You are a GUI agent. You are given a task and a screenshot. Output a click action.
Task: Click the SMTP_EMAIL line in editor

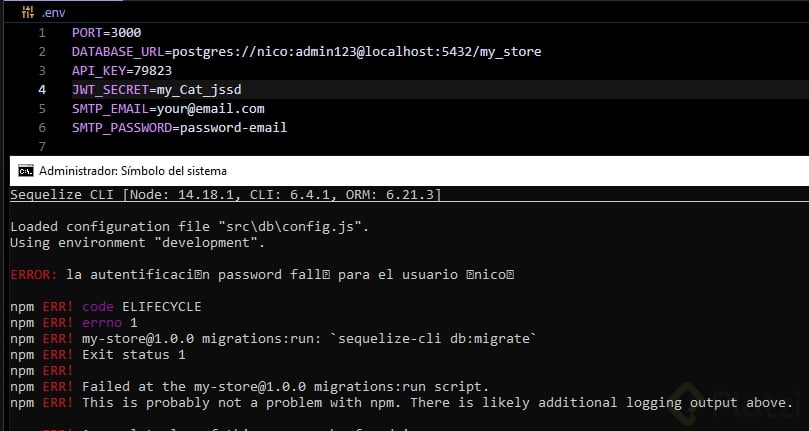(168, 108)
